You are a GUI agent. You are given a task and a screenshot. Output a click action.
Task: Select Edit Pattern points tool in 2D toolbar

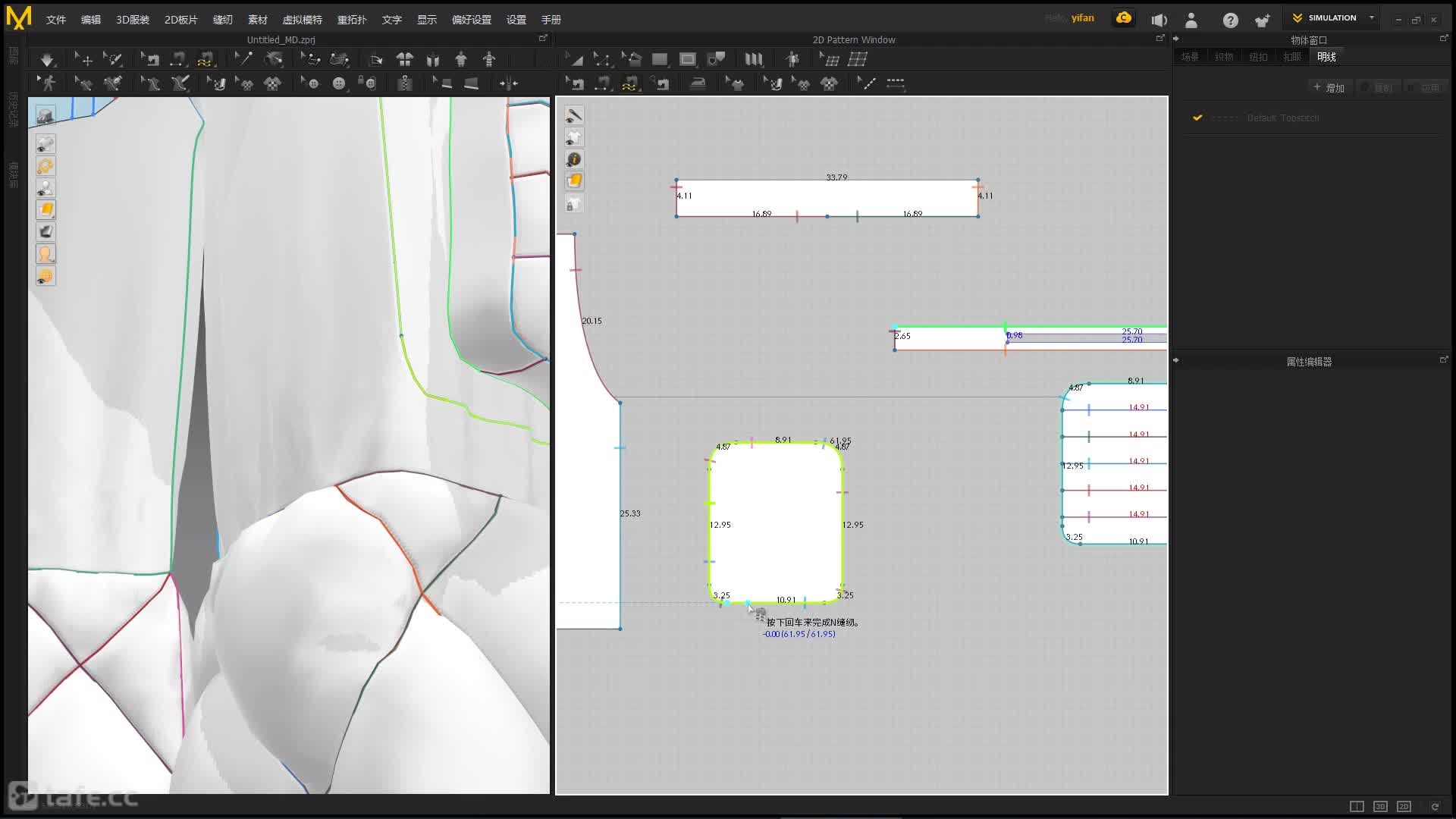coord(602,60)
